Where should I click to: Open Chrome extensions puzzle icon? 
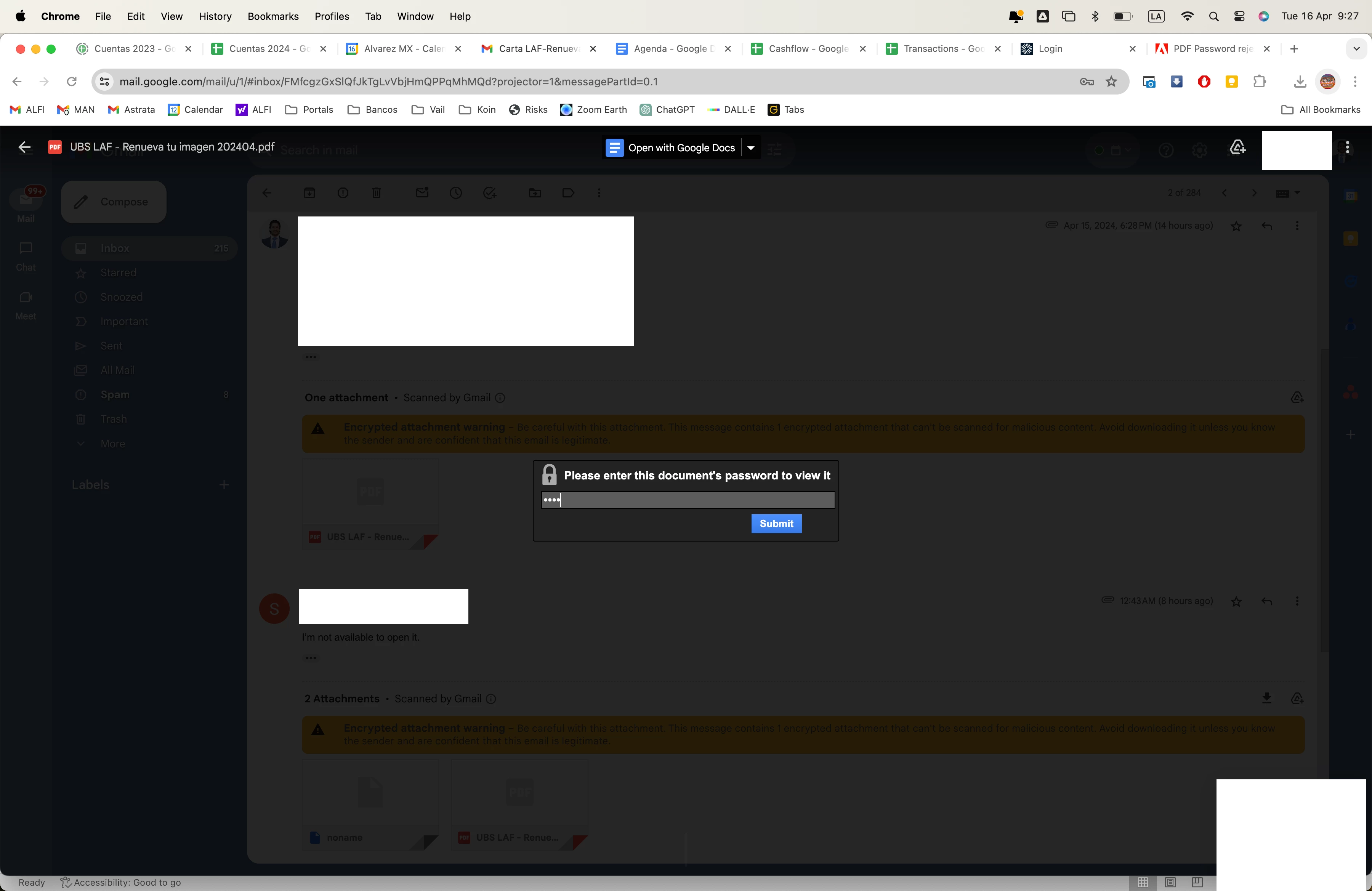(1259, 82)
